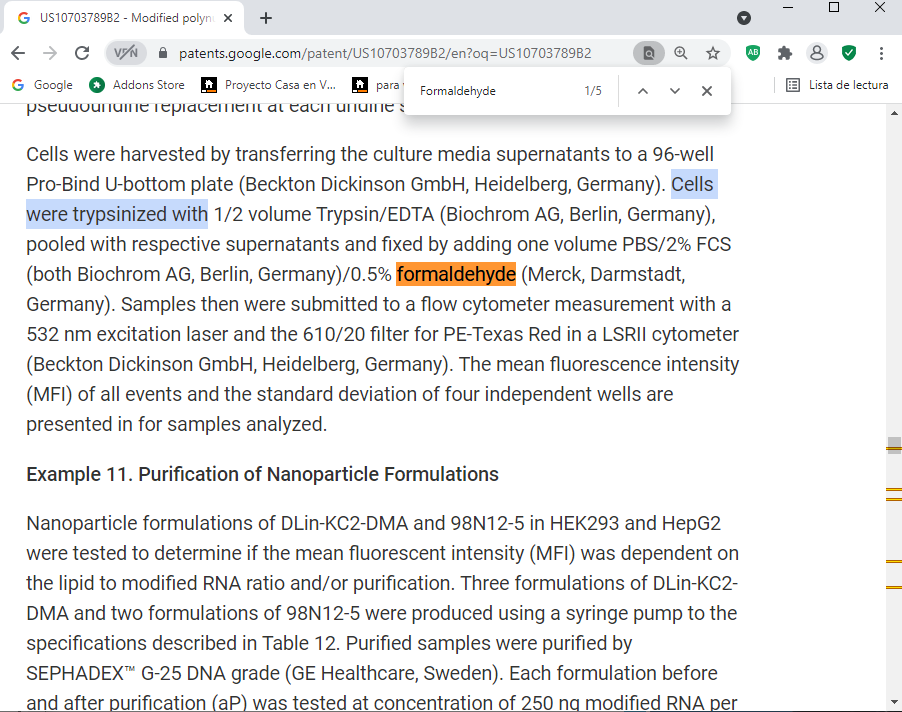Open the zoom magnifier in address bar
902x712 pixels.
[681, 53]
